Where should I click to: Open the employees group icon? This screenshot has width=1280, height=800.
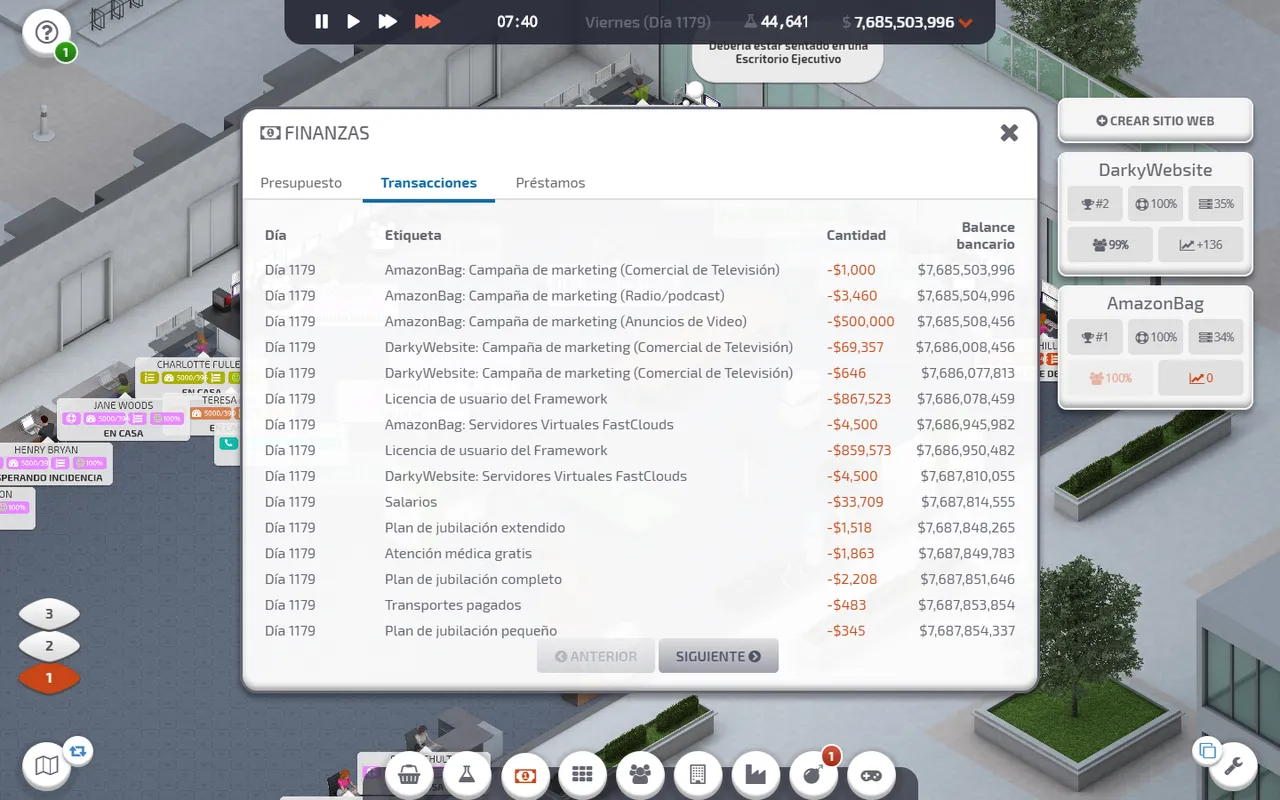click(x=641, y=774)
